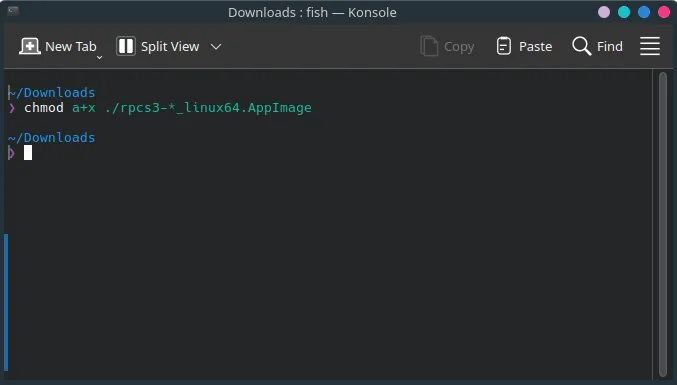The height and width of the screenshot is (385, 677).
Task: Click the New Tab plus icon
Action: tap(29, 46)
